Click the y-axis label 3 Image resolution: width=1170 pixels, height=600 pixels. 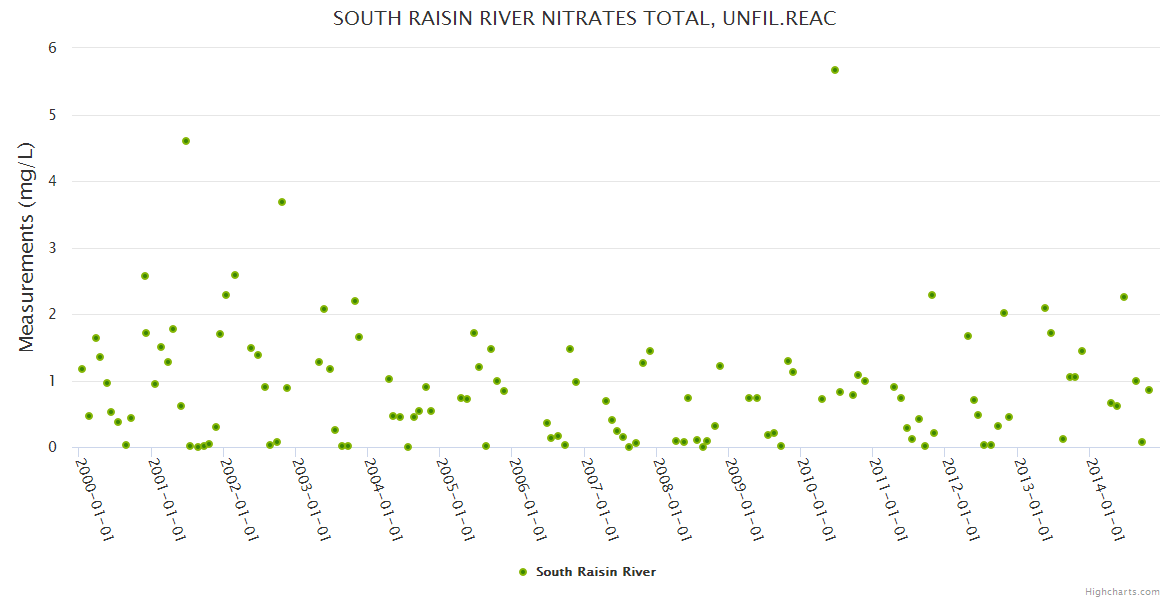(52, 248)
